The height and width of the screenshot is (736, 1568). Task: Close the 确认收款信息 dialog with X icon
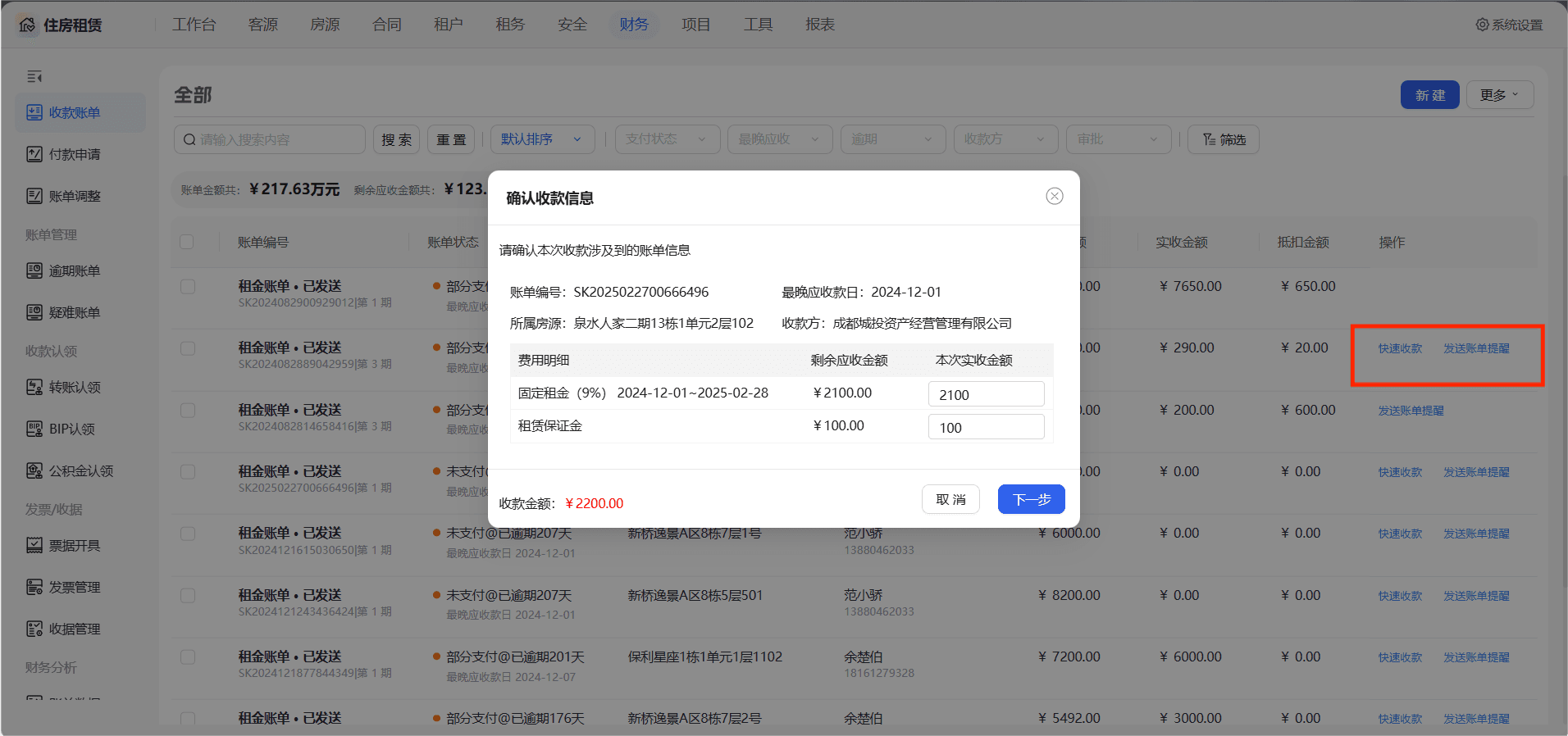1055,196
